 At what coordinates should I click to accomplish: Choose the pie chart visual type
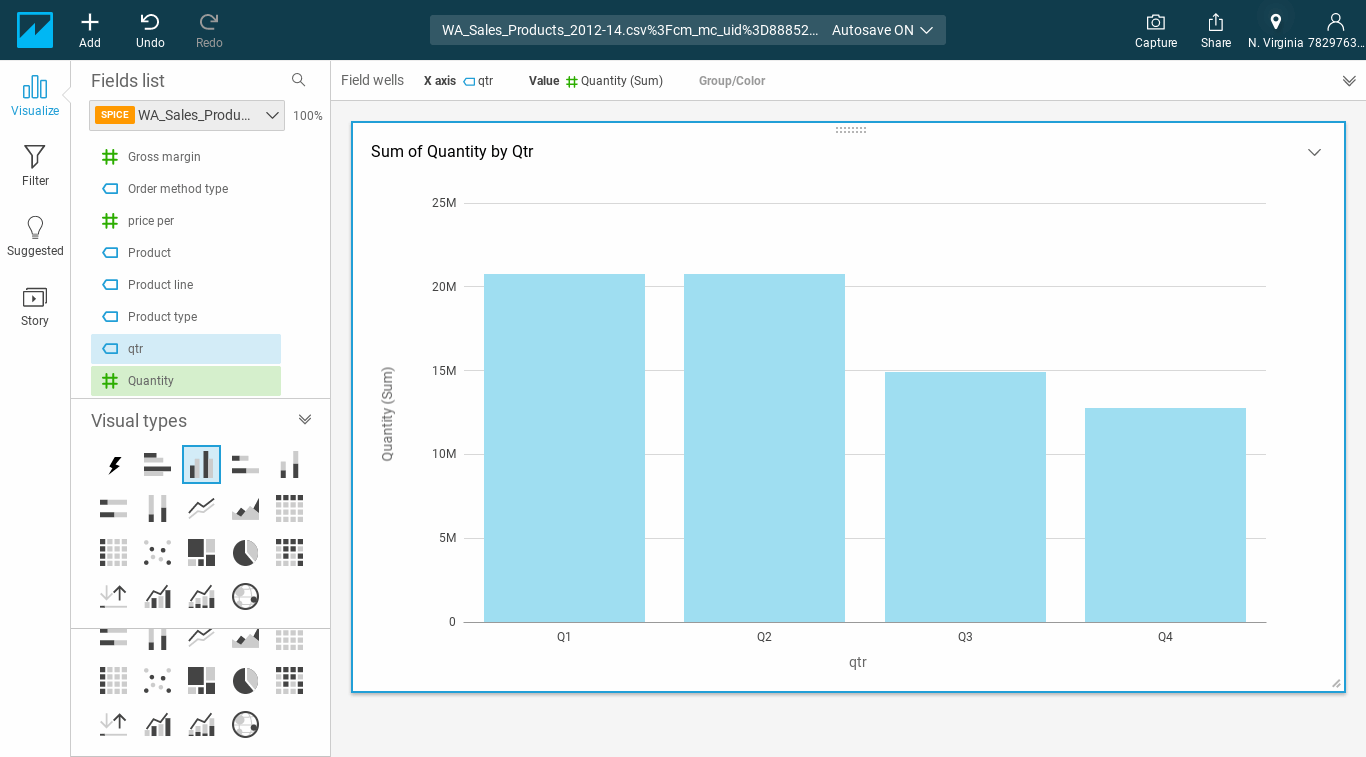(x=245, y=552)
